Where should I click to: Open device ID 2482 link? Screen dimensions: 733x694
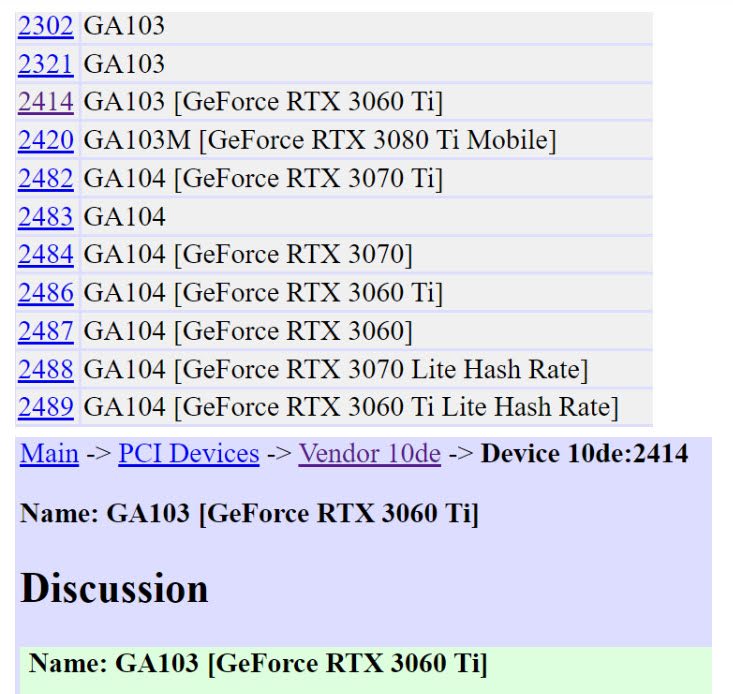46,179
